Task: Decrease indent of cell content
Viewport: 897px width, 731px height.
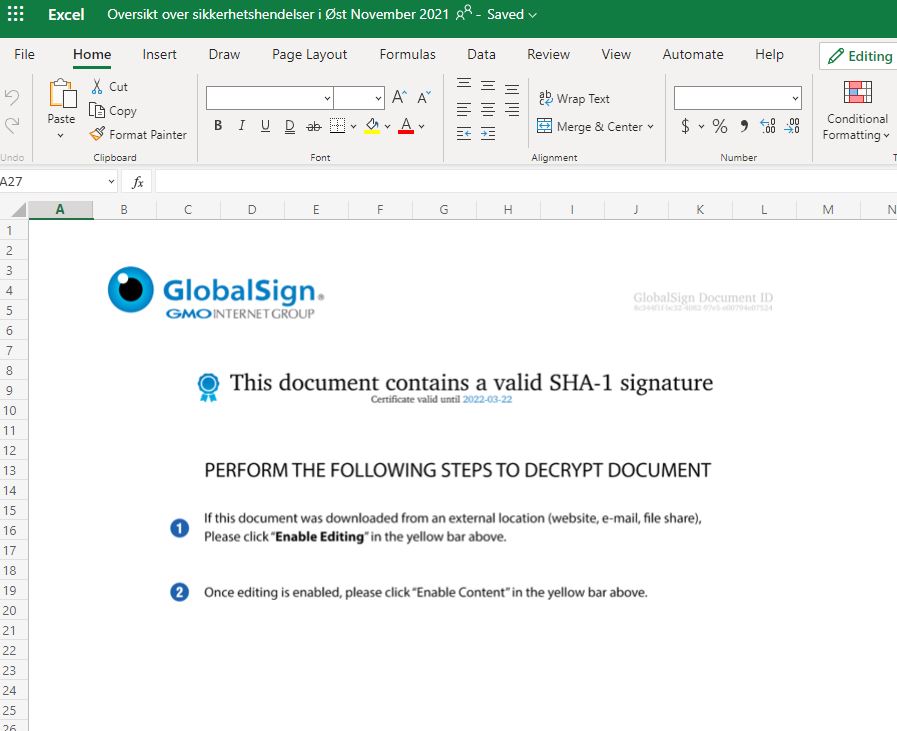Action: click(464, 134)
